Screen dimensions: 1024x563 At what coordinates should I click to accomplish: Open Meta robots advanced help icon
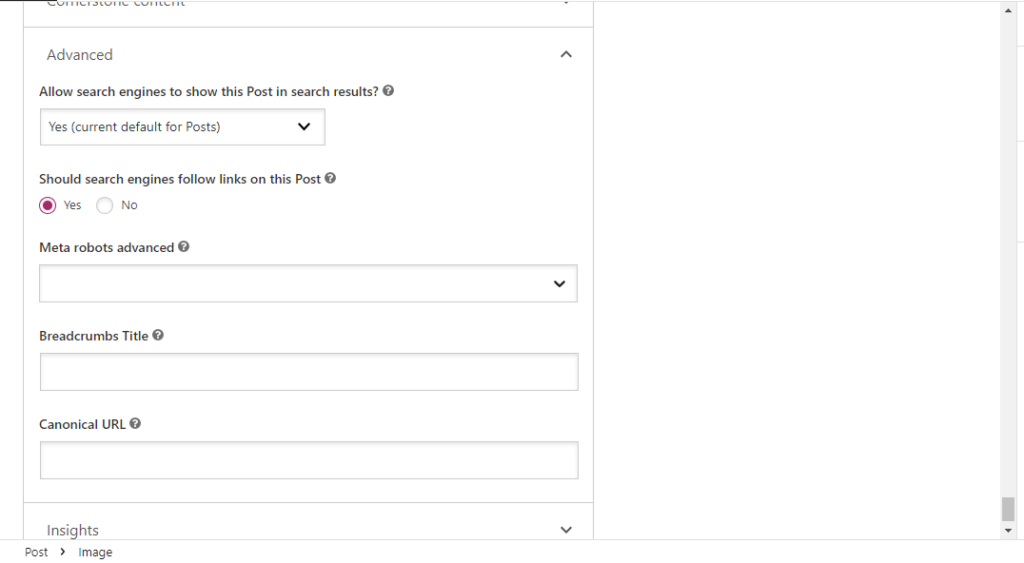[x=184, y=247]
